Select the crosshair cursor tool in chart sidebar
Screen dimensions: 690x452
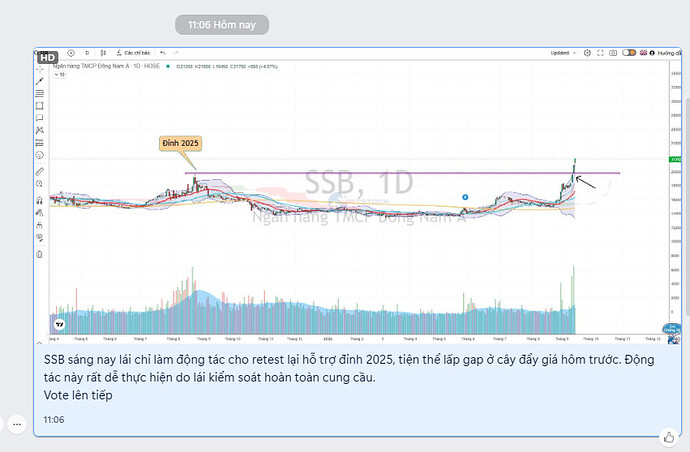click(x=40, y=70)
